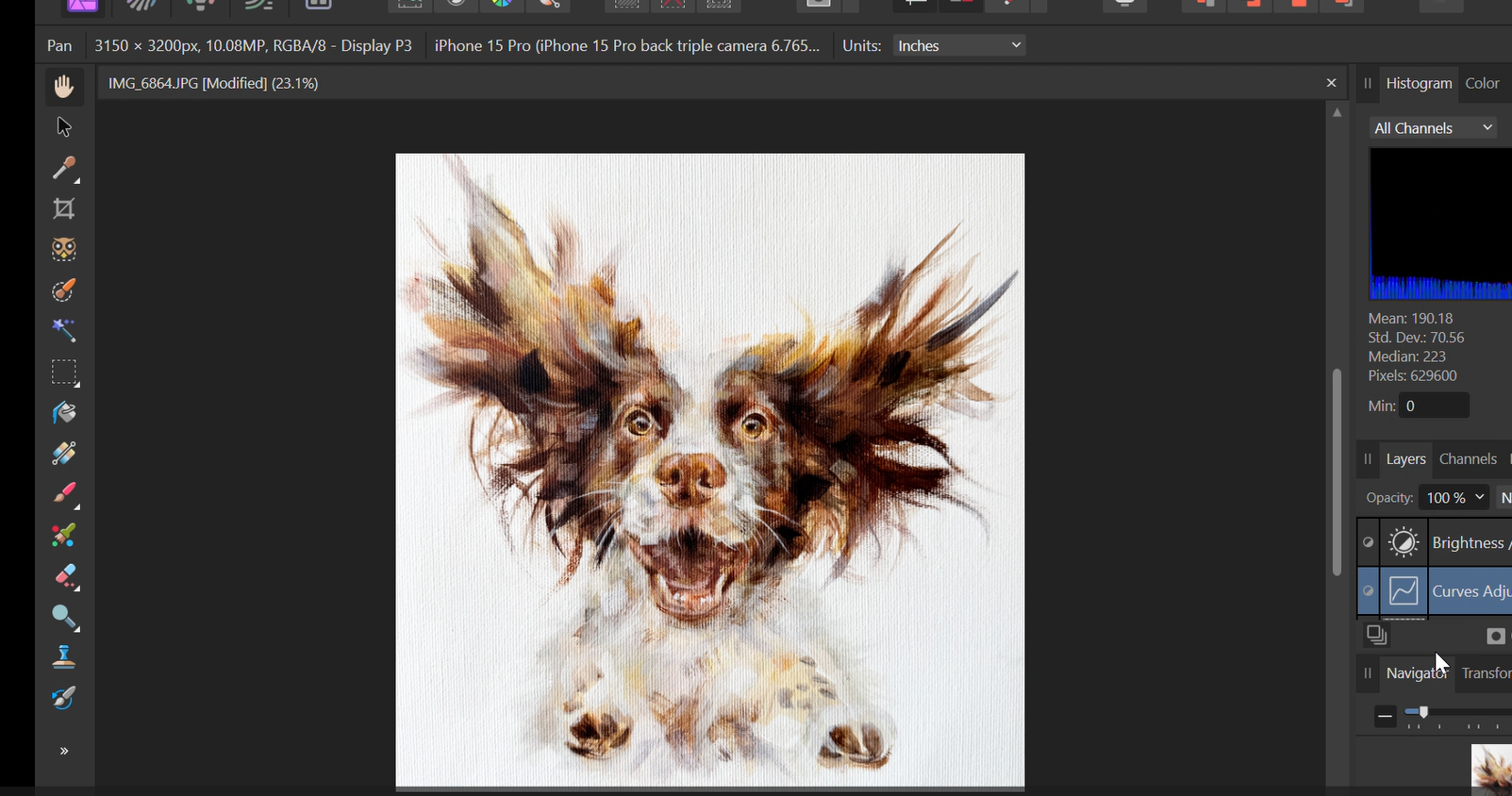Select the Paint Brush tool
This screenshot has width=1512, height=796.
tap(64, 495)
